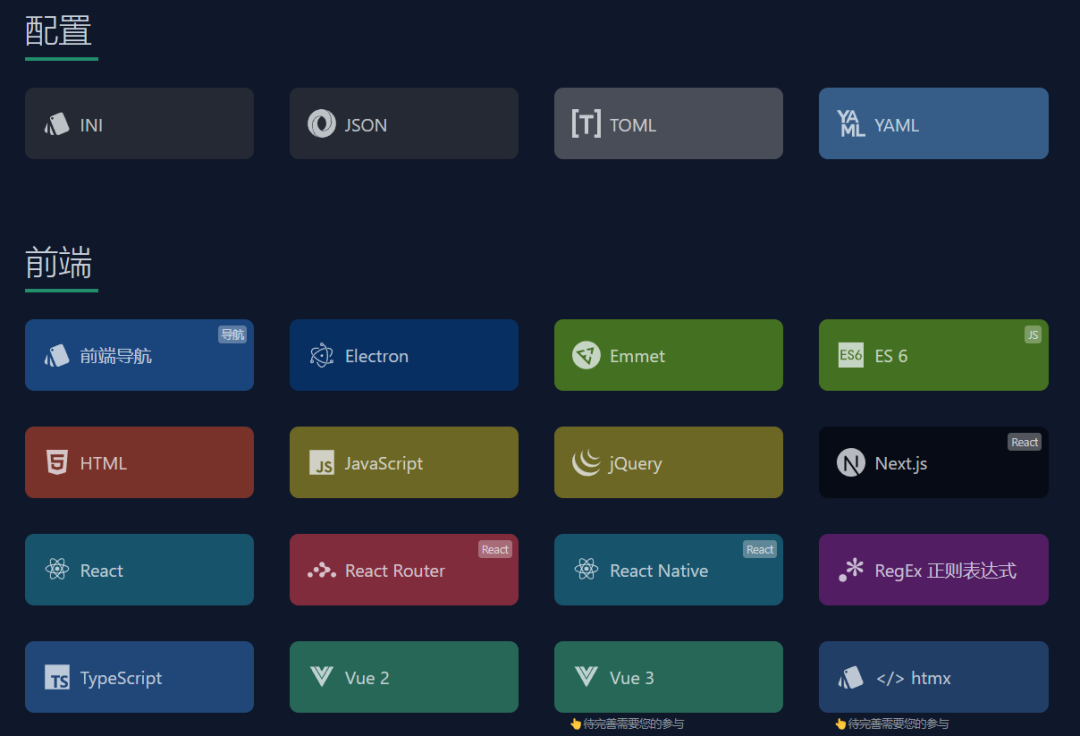
Task: Open the Emmet reference card
Action: (668, 355)
